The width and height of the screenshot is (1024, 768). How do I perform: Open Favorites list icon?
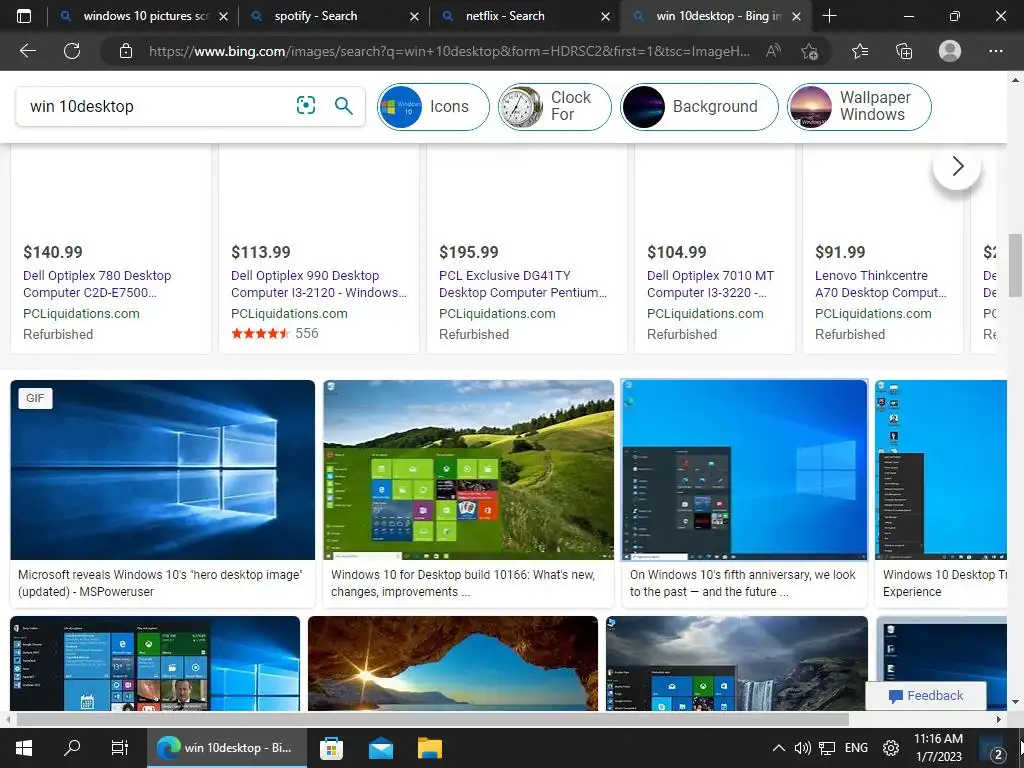[860, 51]
